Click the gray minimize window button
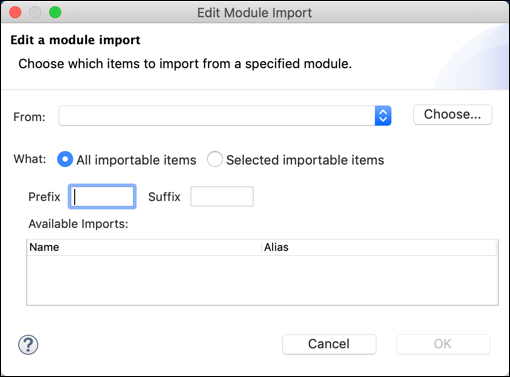 click(35, 12)
